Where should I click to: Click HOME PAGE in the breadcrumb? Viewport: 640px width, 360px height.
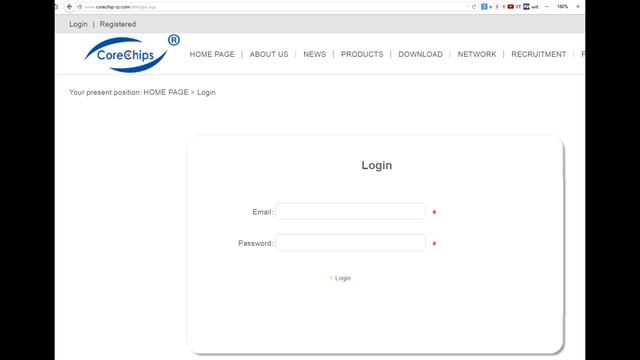166,92
